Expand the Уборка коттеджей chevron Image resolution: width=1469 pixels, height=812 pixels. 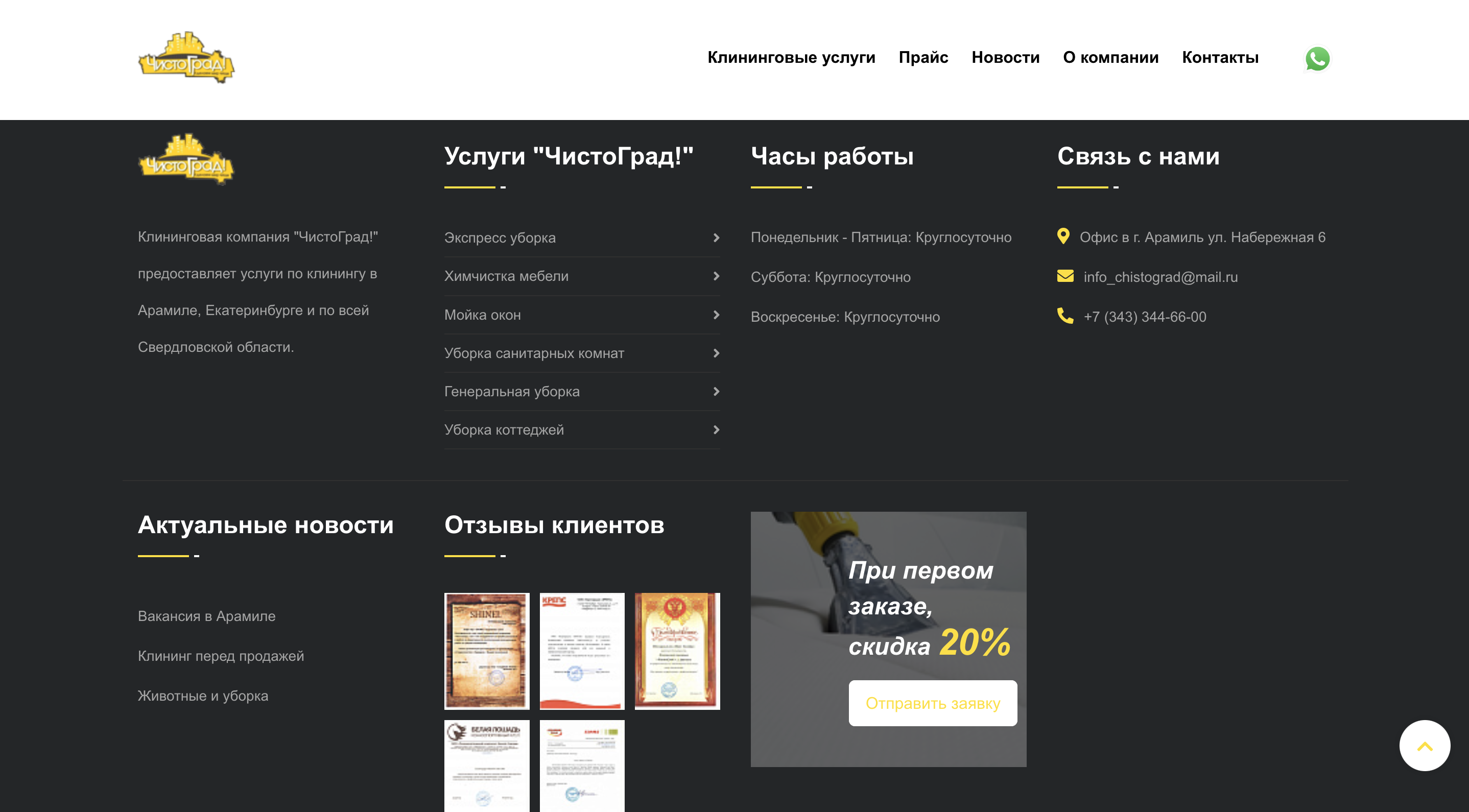click(716, 430)
